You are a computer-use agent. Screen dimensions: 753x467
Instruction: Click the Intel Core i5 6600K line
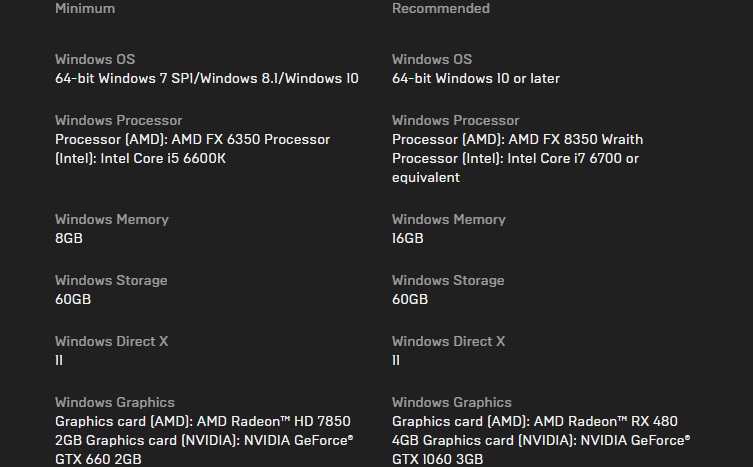[141, 158]
